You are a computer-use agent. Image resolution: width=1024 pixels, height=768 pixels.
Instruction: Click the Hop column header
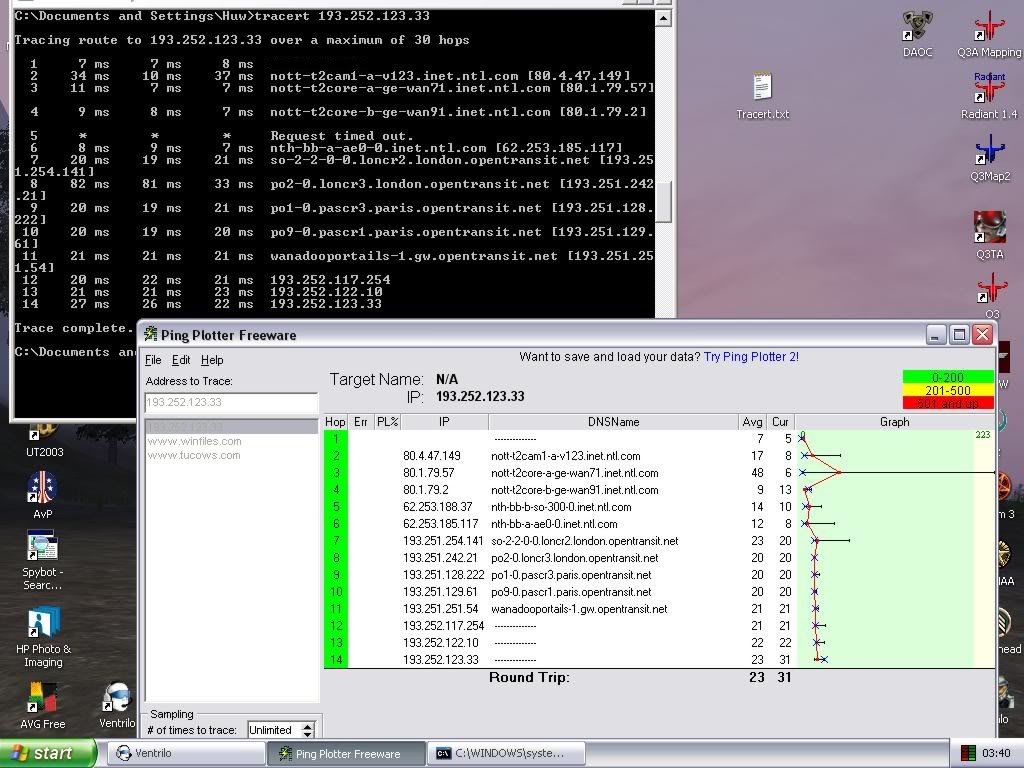336,422
